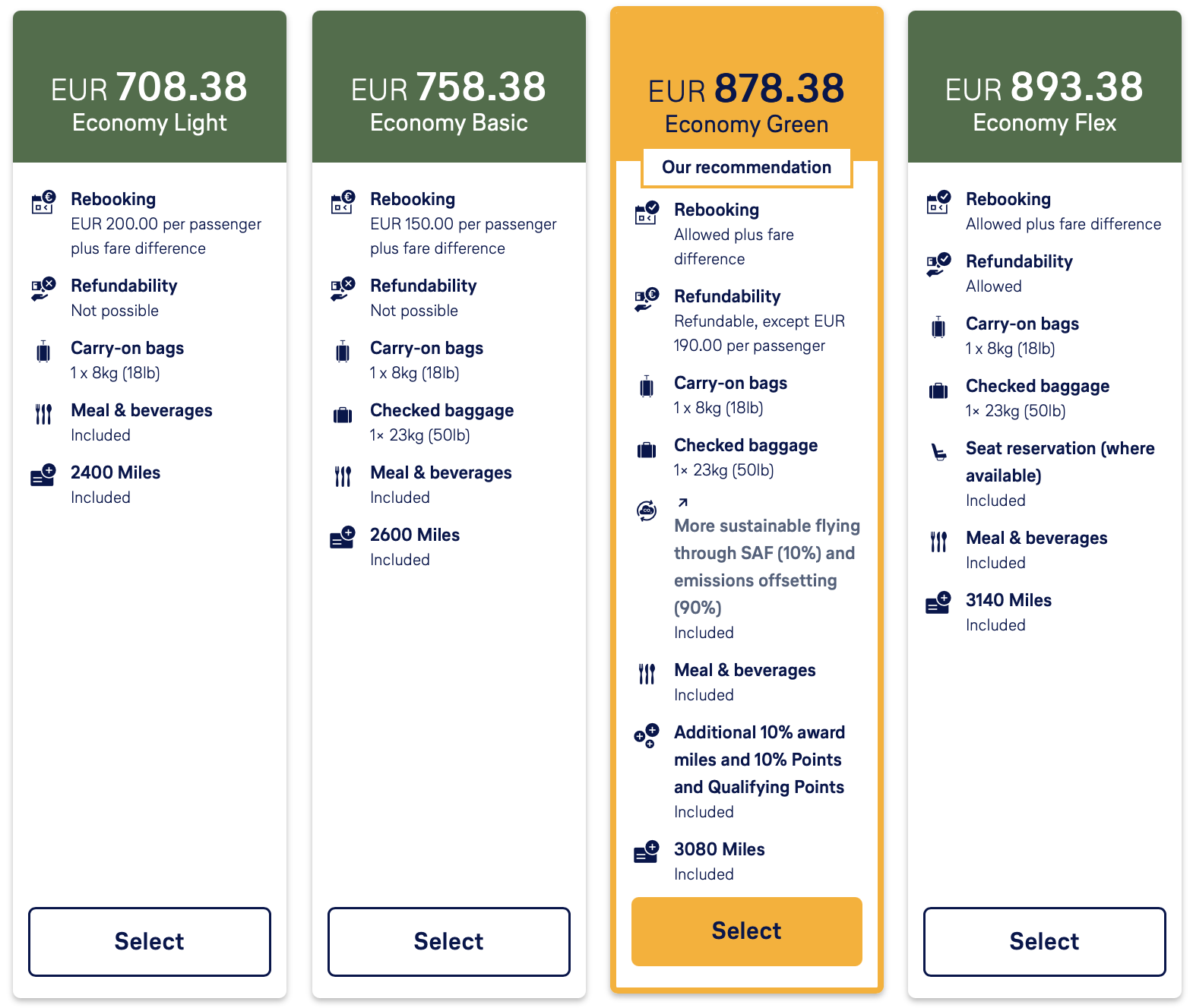
Task: Click the Economy Light EUR 708.38 header
Action: 150,87
